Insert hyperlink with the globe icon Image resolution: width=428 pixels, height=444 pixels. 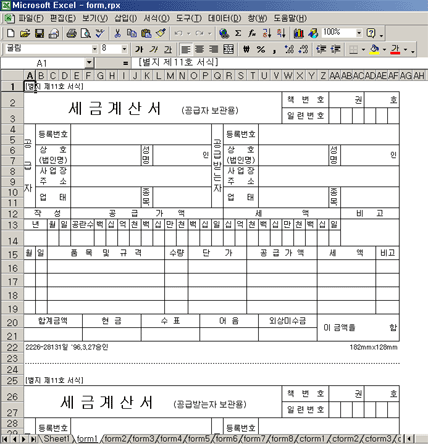(224, 33)
